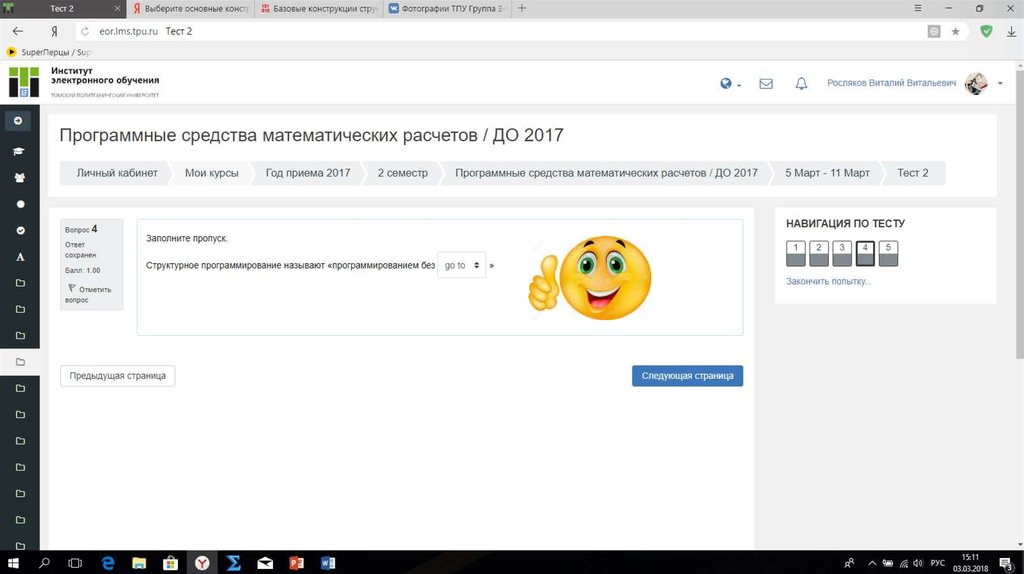Click user name Росляков Виталий Витальевич

pyautogui.click(x=891, y=84)
